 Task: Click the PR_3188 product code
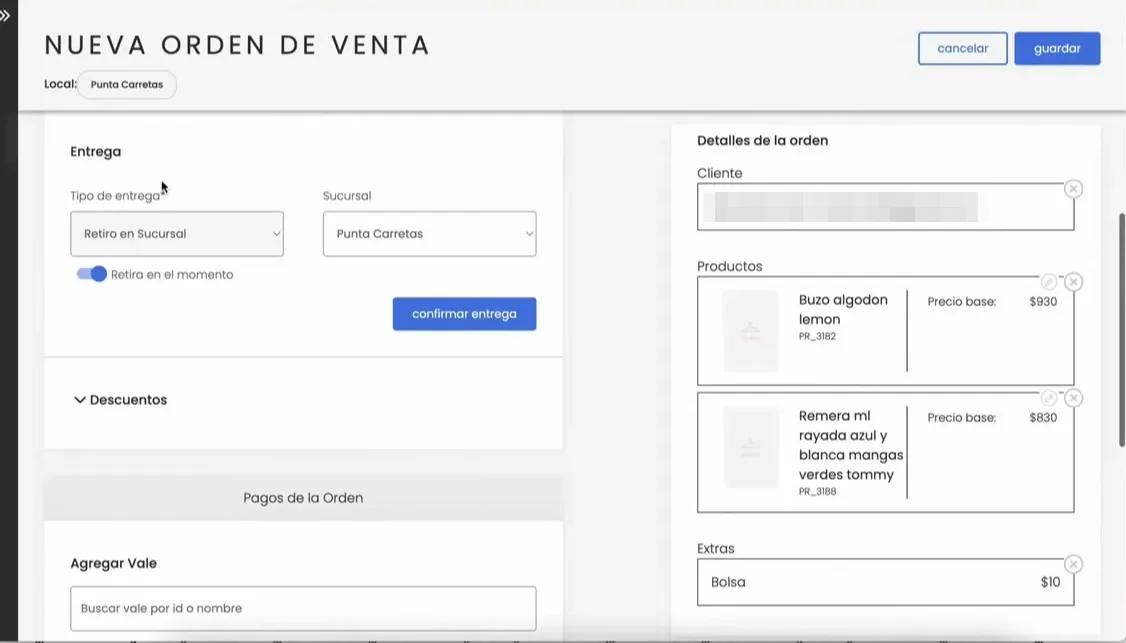[817, 491]
